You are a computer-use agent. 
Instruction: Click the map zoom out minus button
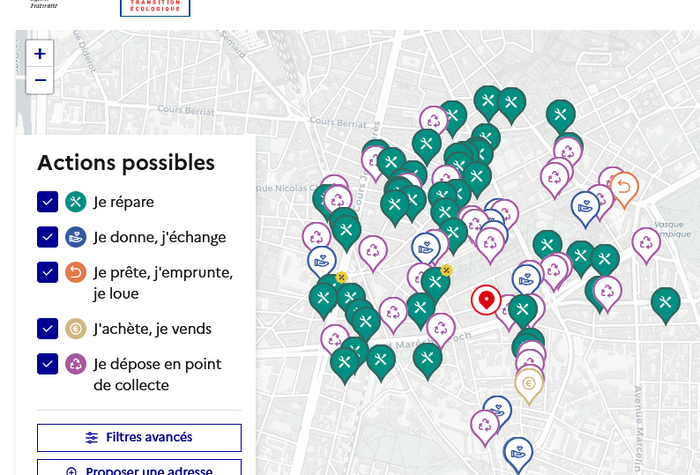tap(40, 80)
